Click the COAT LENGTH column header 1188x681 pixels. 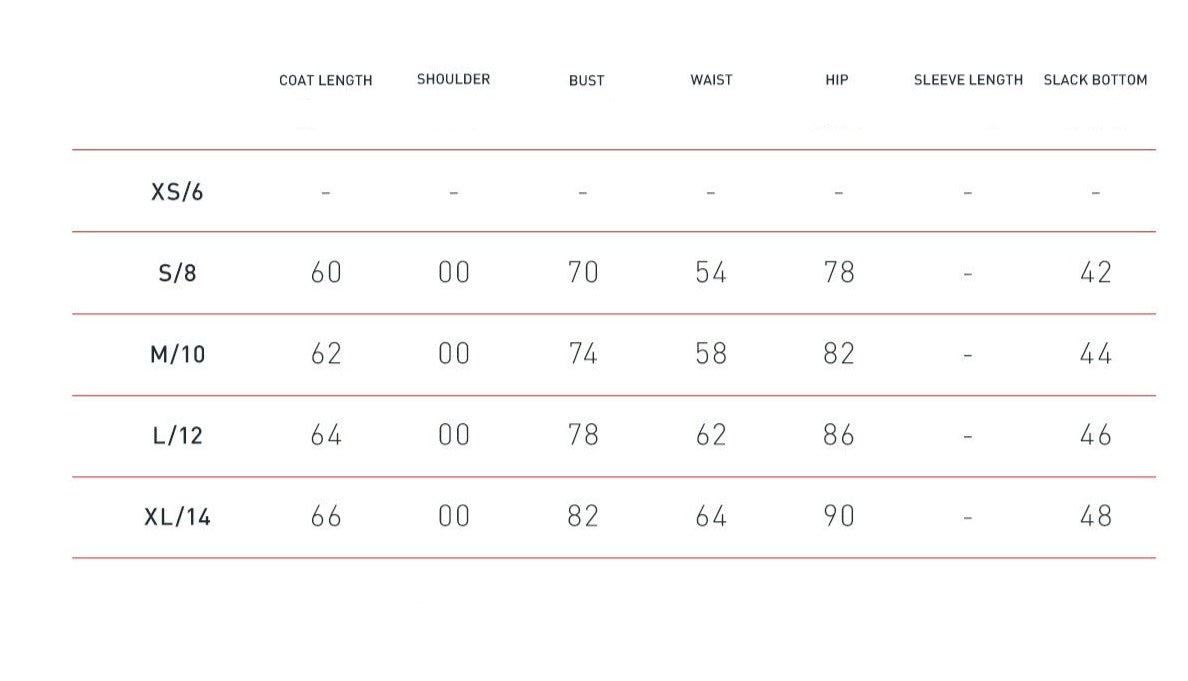(x=325, y=80)
